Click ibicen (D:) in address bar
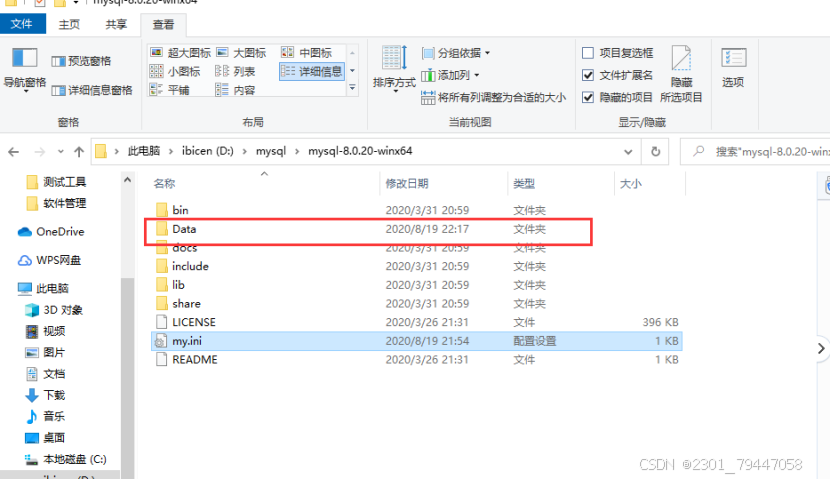This screenshot has width=831, height=480. [x=208, y=151]
